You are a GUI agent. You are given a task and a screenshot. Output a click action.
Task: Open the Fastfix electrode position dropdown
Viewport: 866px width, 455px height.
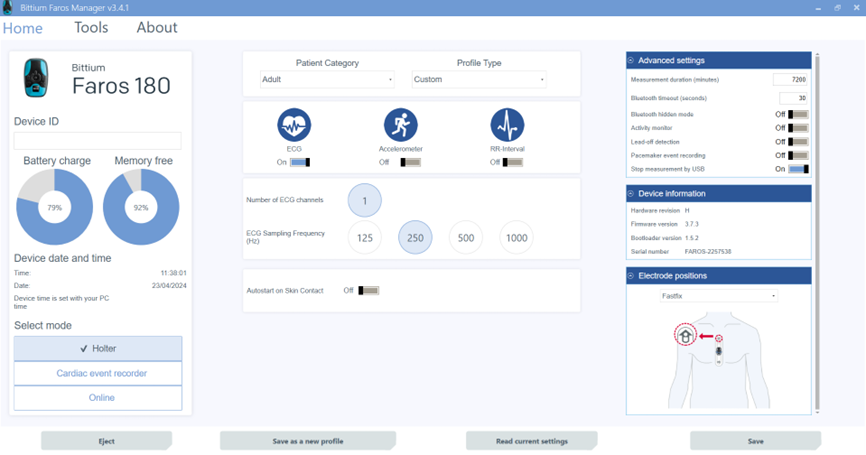click(719, 296)
